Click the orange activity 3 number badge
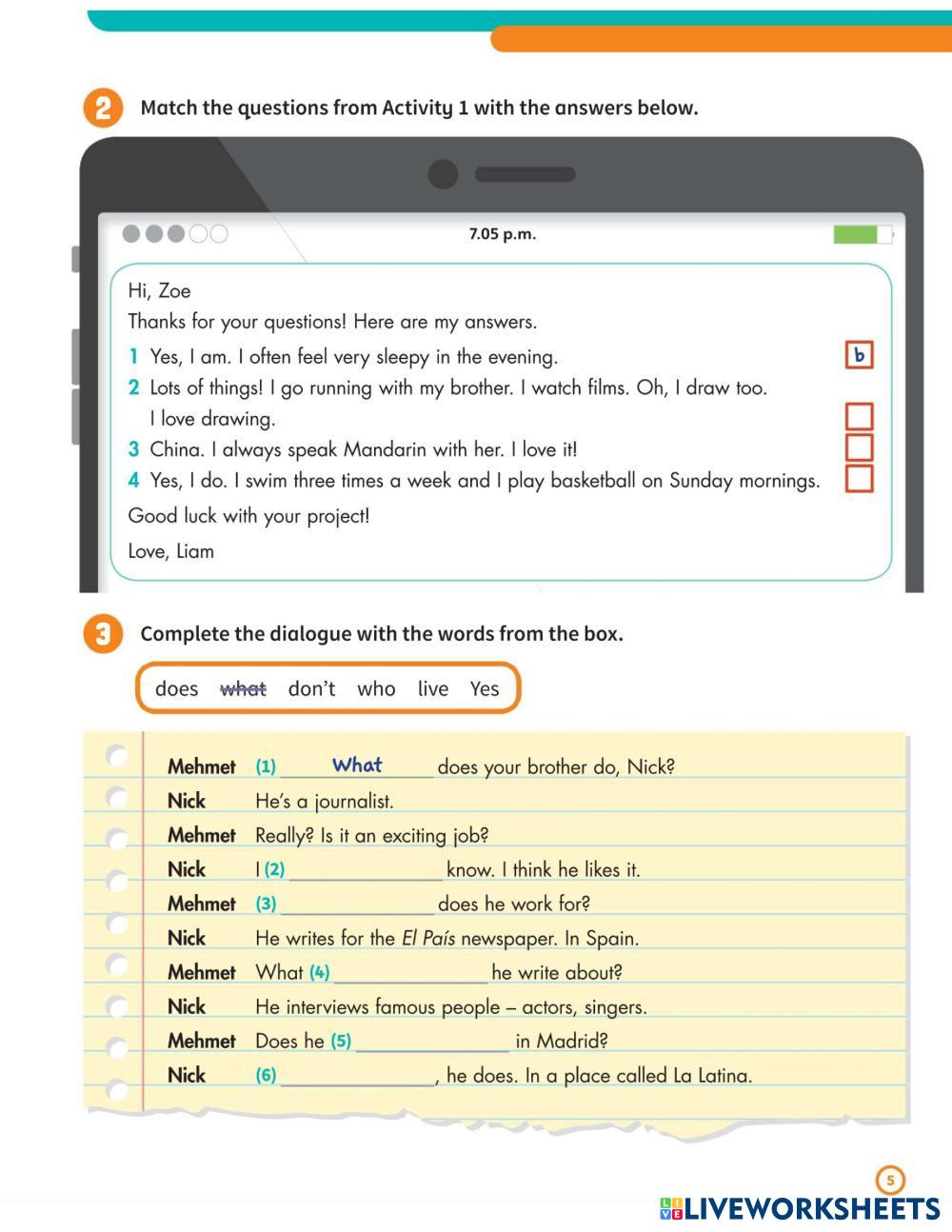Screen dimensions: 952x1232 (103, 634)
